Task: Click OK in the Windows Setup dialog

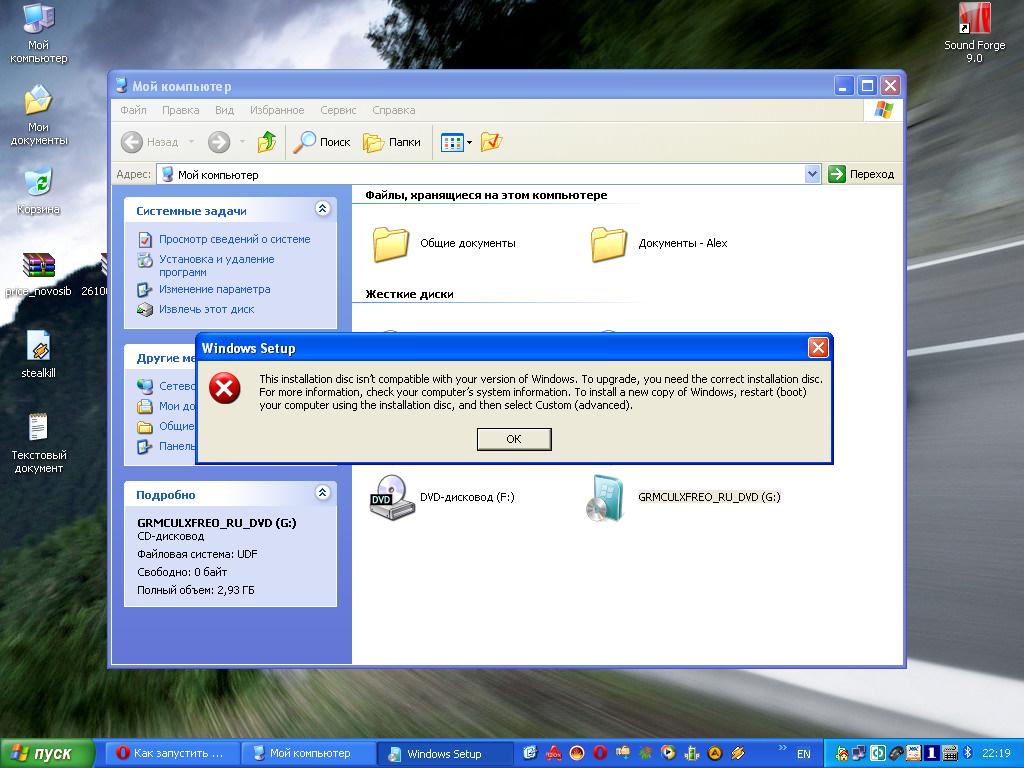Action: pyautogui.click(x=513, y=439)
